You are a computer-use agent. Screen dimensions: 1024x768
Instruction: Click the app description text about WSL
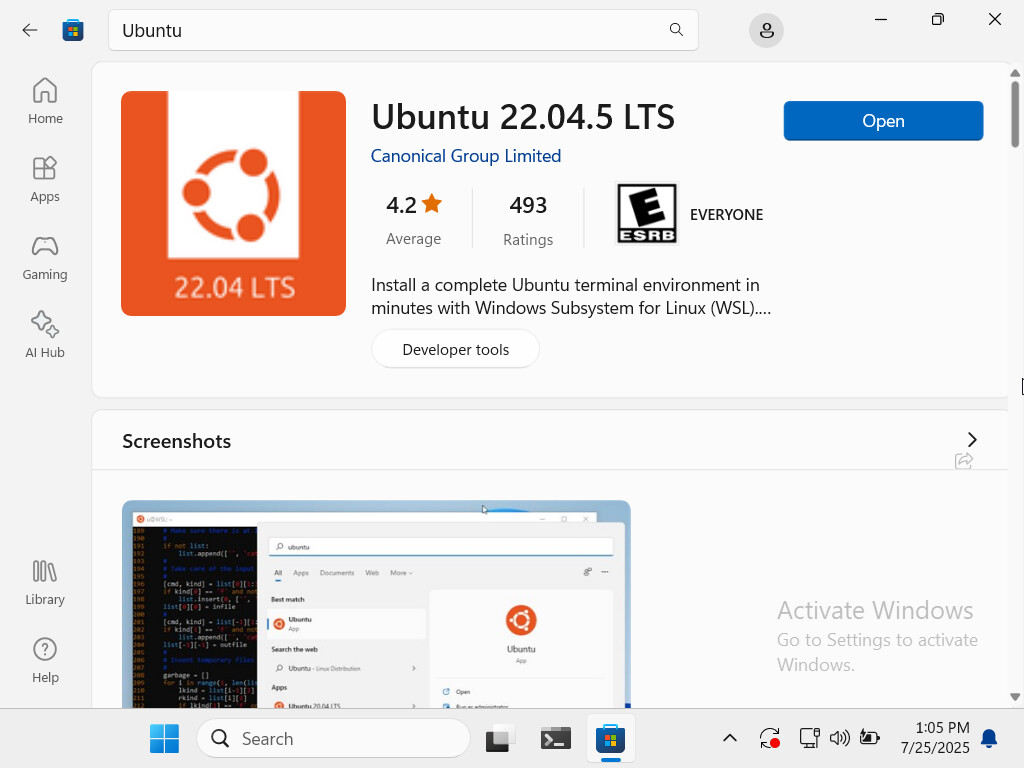pyautogui.click(x=571, y=296)
